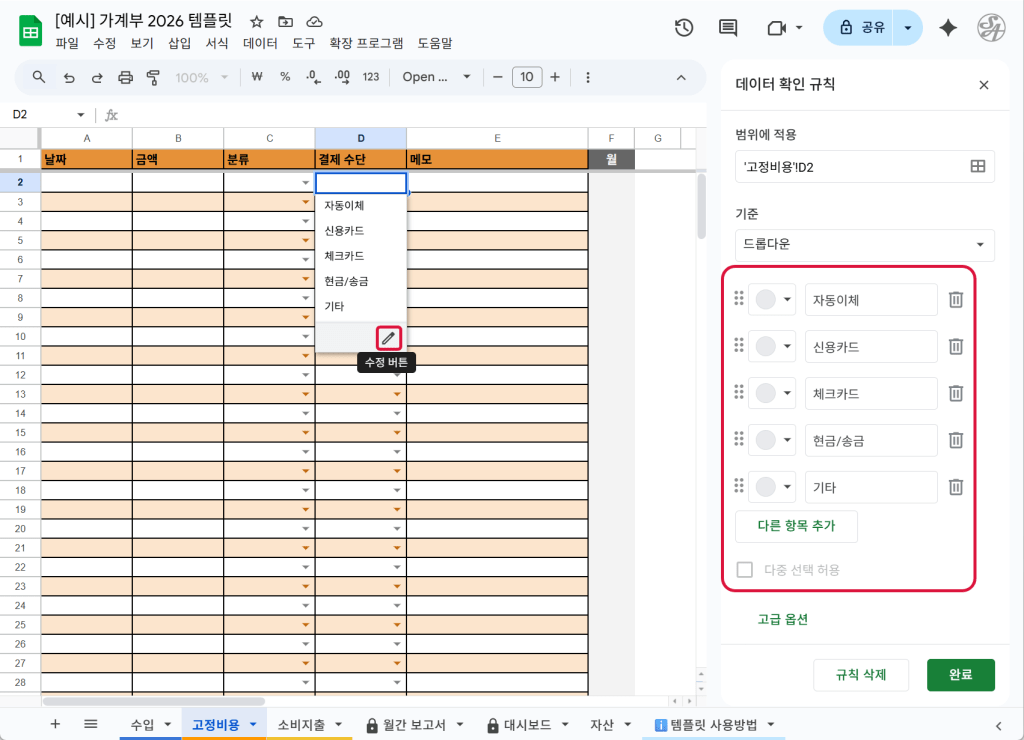This screenshot has height=740, width=1024.
Task: Open the 기준 드롭다운 criteria selector
Action: point(864,245)
